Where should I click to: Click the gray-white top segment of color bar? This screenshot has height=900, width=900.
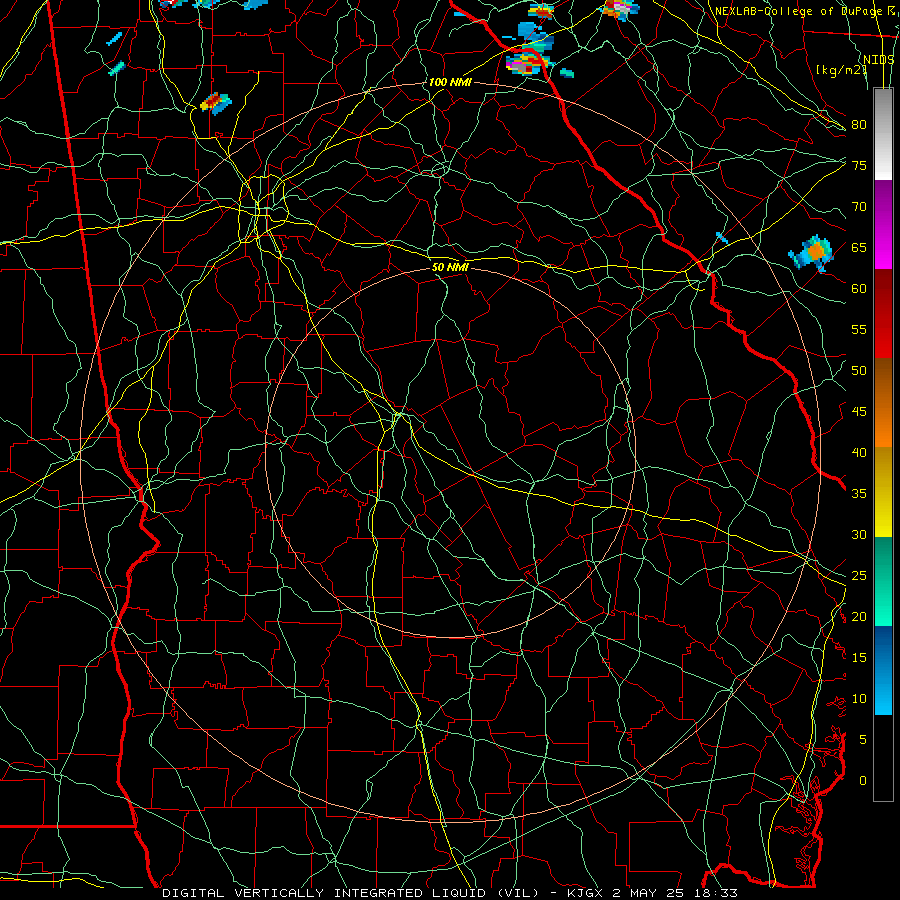[x=883, y=134]
